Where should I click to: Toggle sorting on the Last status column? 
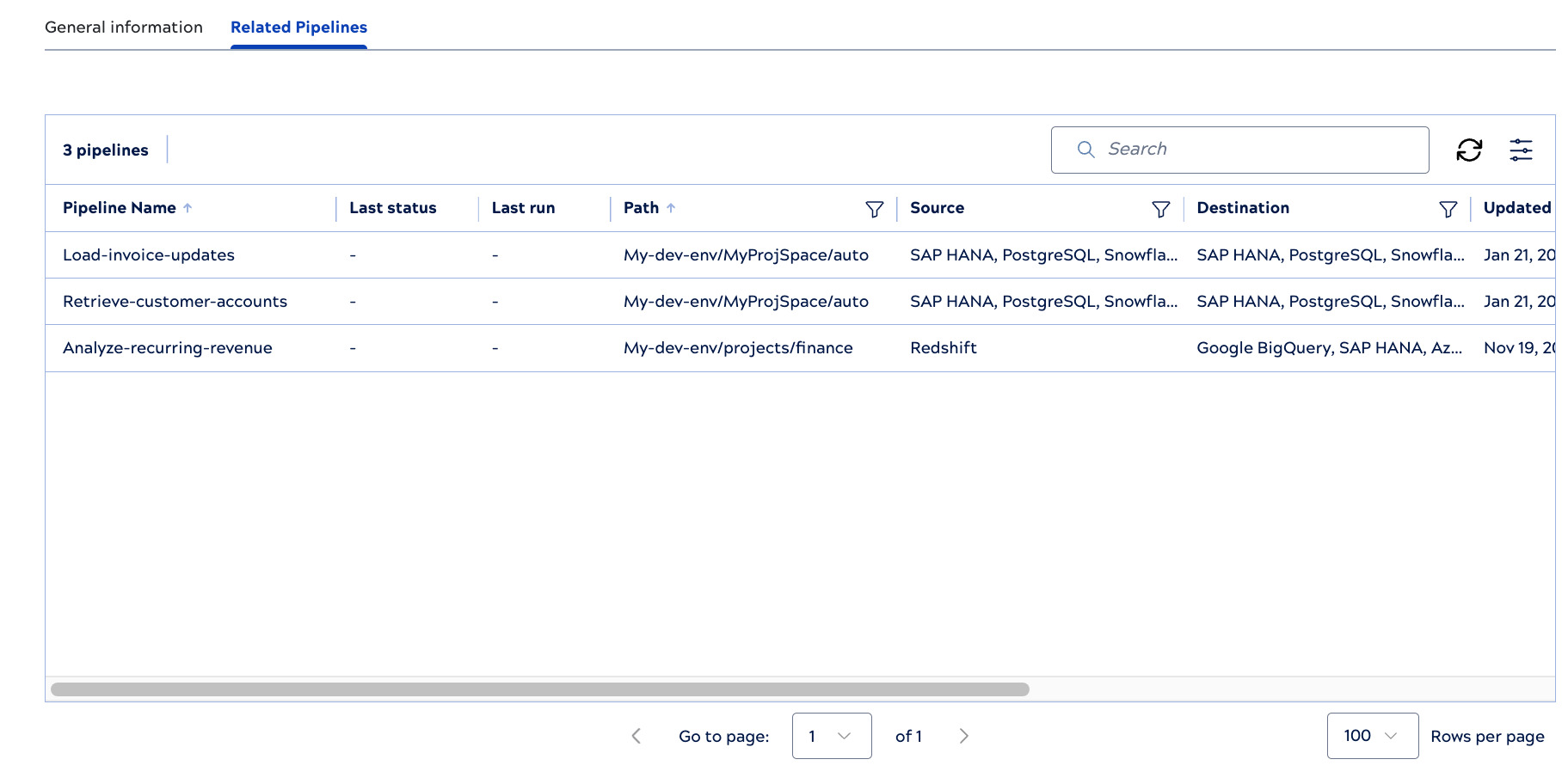[393, 207]
